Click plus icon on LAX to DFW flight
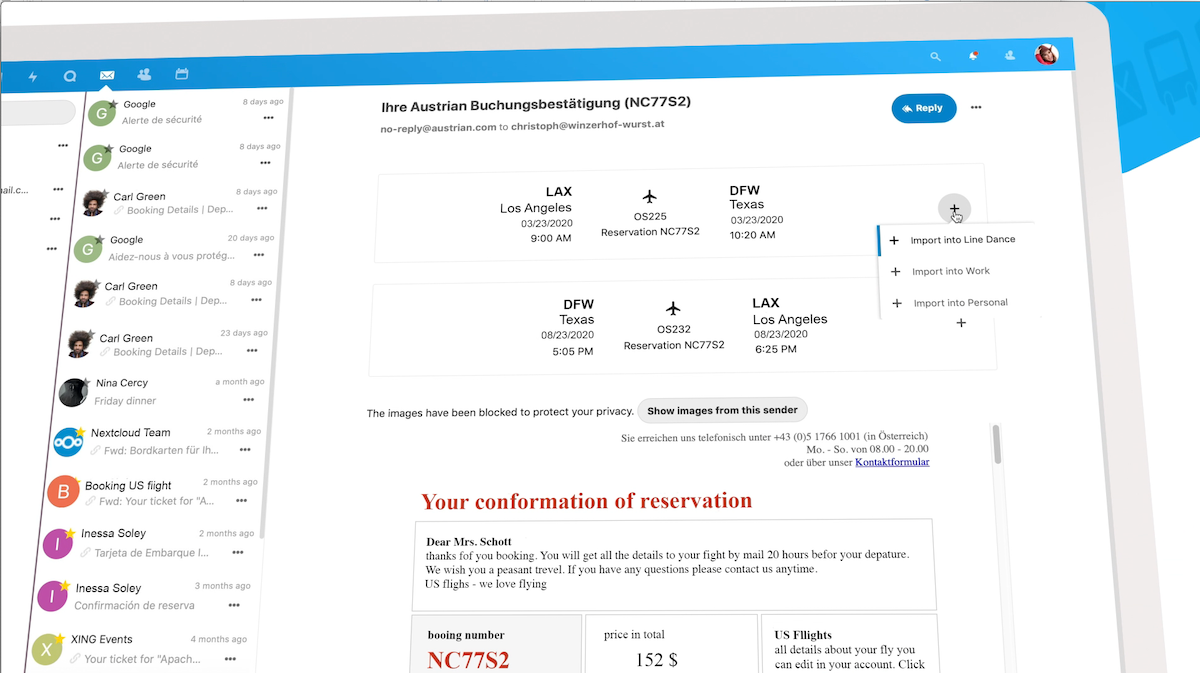Image resolution: width=1200 pixels, height=673 pixels. (x=955, y=210)
